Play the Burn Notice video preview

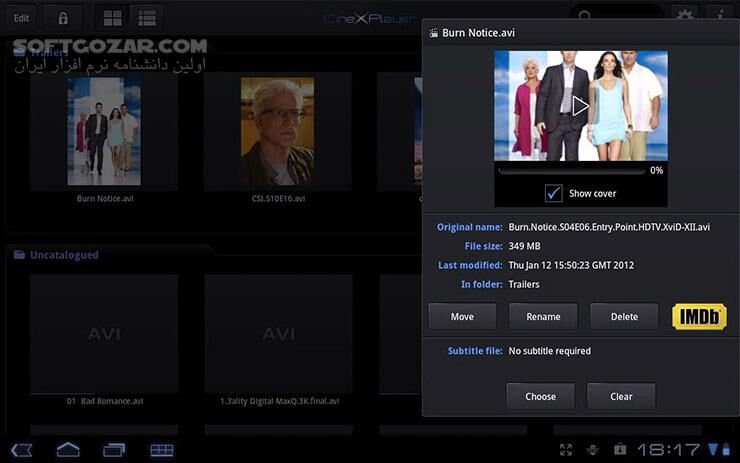580,106
